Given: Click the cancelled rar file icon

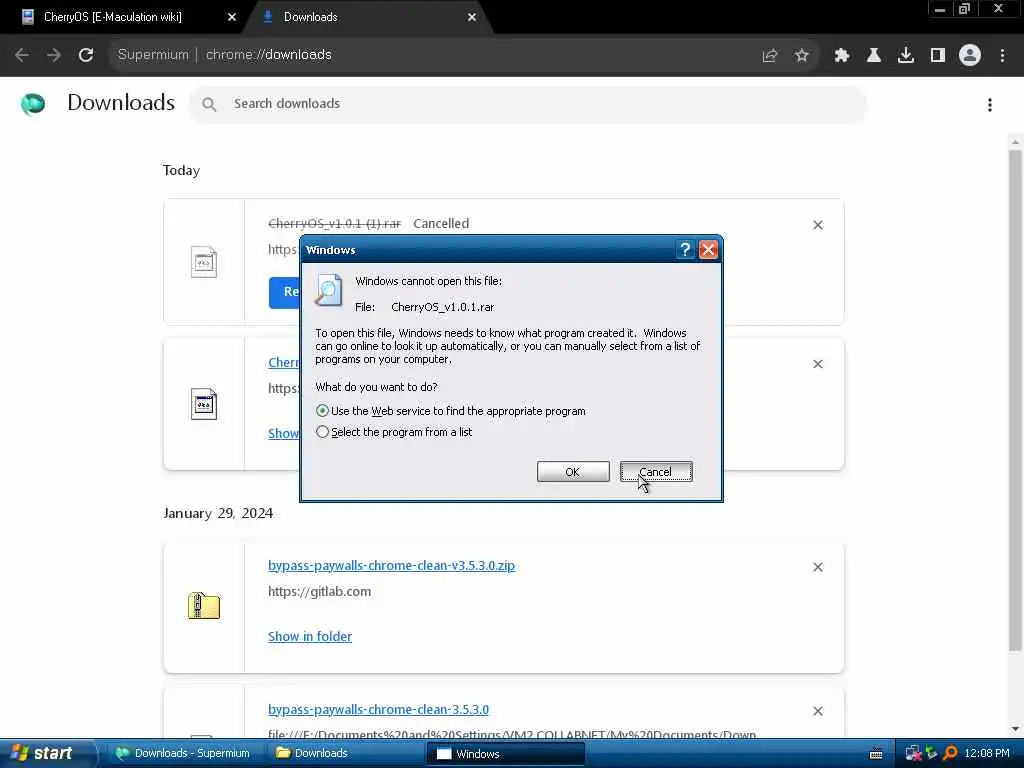Looking at the screenshot, I should tap(204, 262).
